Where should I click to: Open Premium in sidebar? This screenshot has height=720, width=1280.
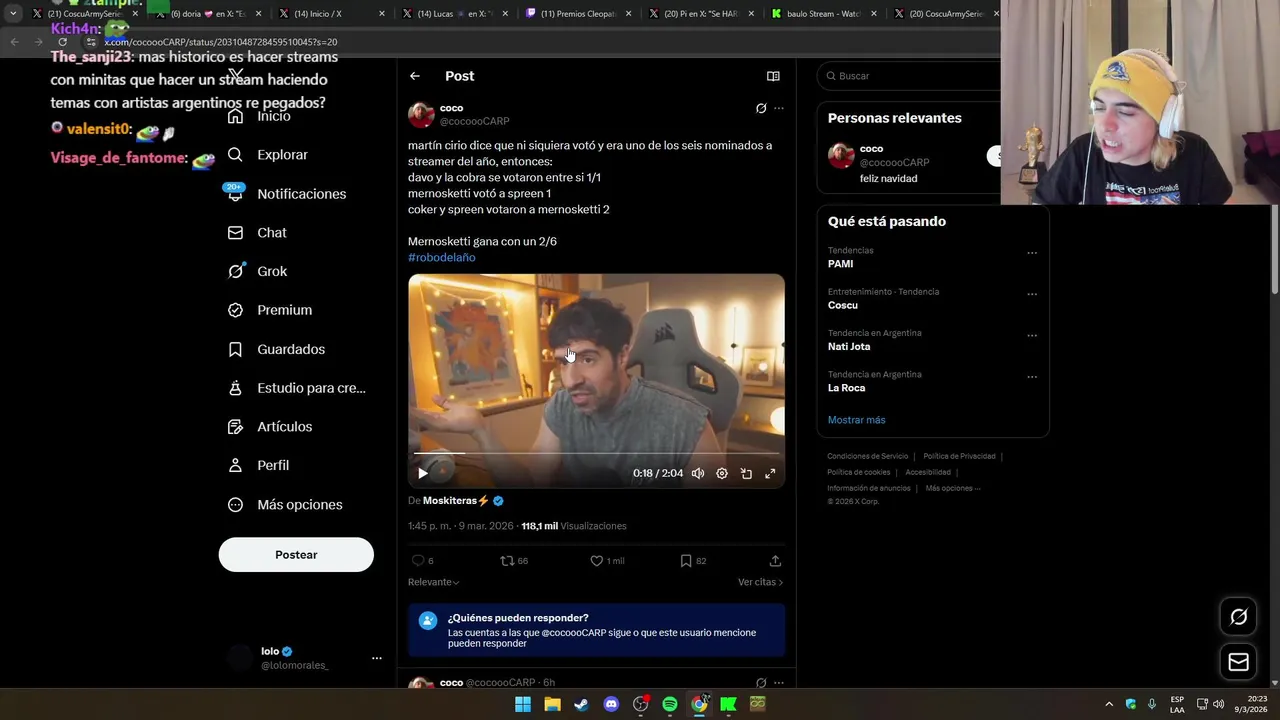(x=270, y=310)
